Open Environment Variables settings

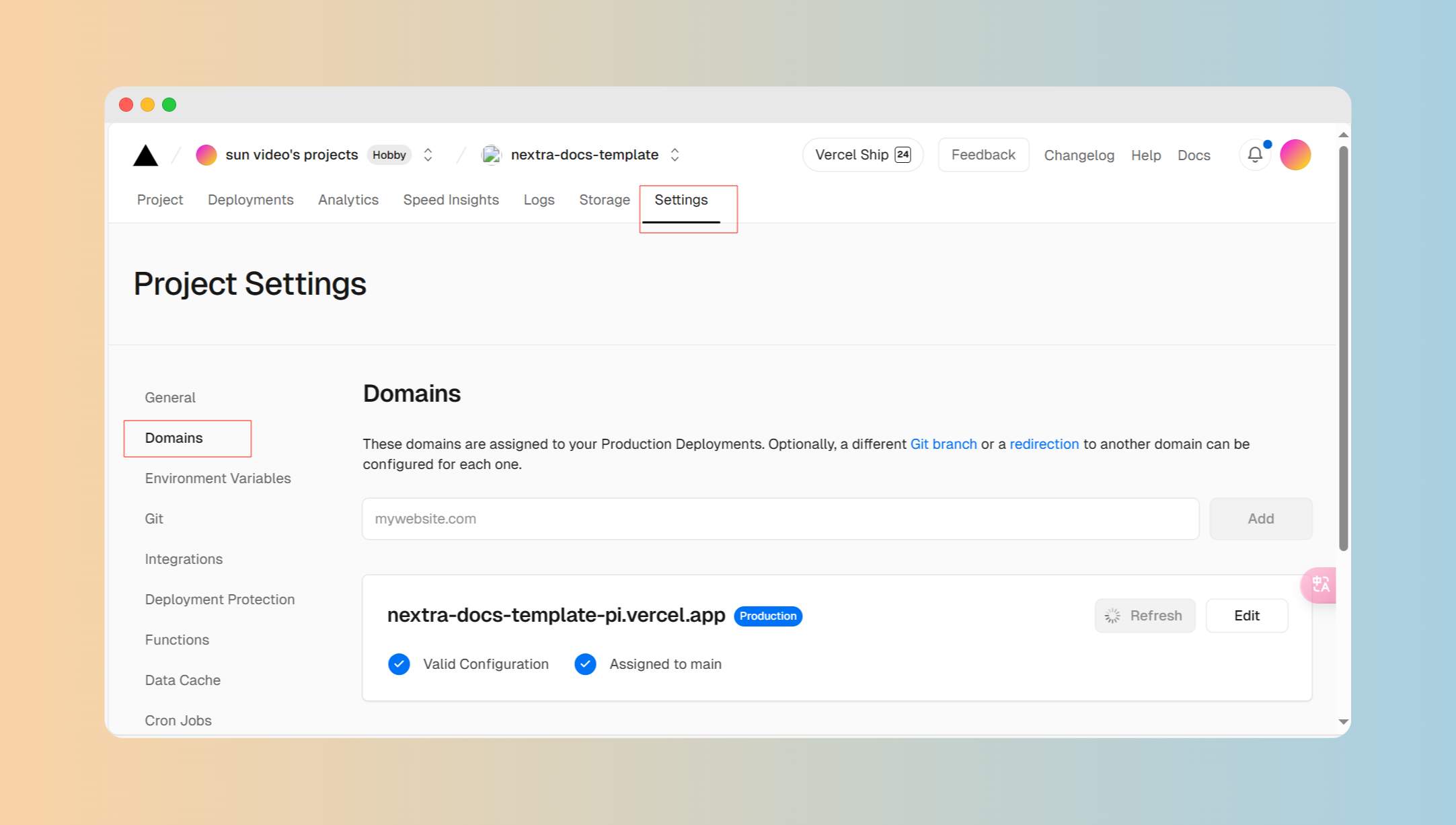coord(218,478)
